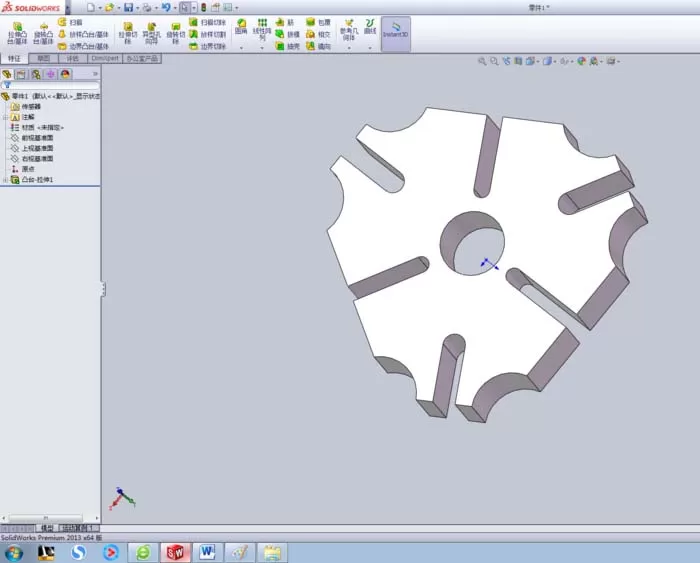Expand the Annotations (注解) tree node
700x563 pixels.
pyautogui.click(x=5, y=117)
